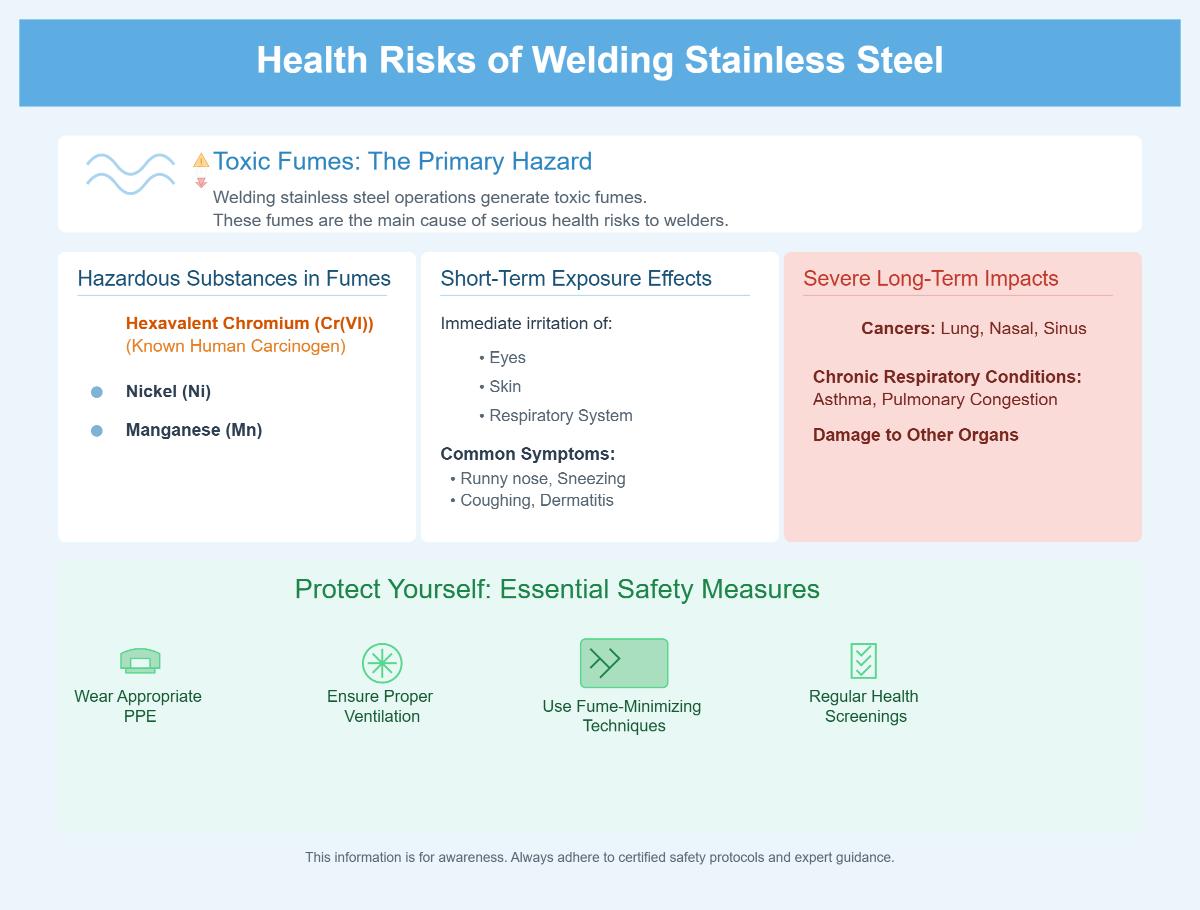Click the Hazardous Substances in Fumes heading
Image resolution: width=1200 pixels, height=910 pixels.
pos(234,279)
